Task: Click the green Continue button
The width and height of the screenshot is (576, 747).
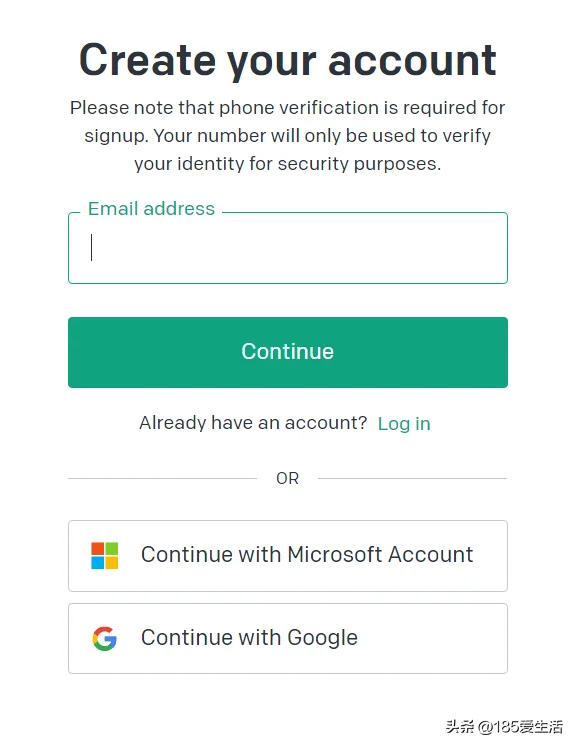Action: coord(288,352)
